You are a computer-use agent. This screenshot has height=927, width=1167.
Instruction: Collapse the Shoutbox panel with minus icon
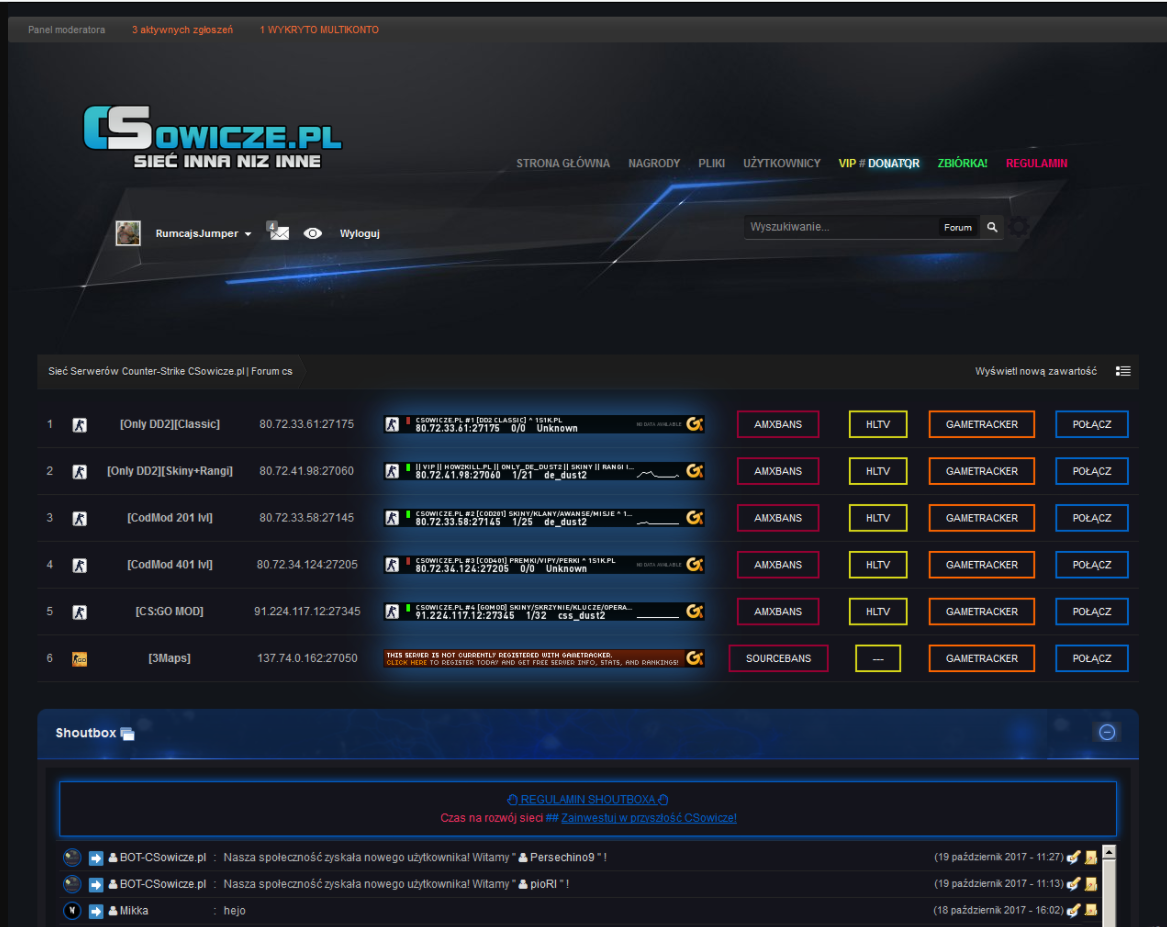tap(1107, 733)
